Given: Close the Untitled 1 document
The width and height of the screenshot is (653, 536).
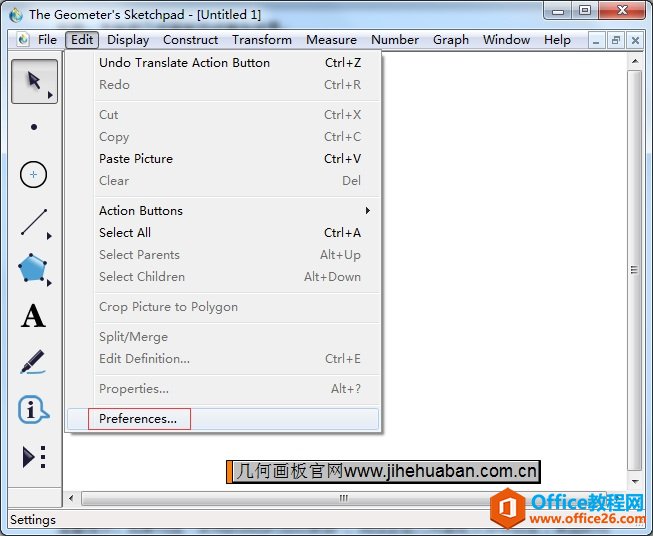Looking at the screenshot, I should pos(635,40).
